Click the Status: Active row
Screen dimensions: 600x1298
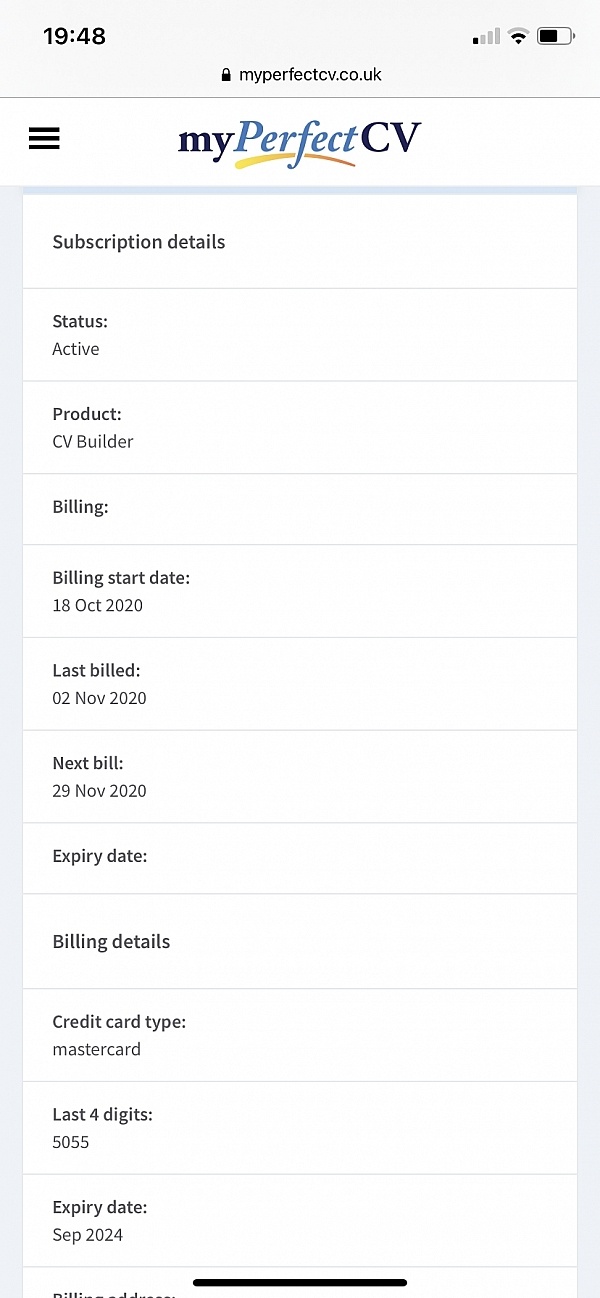(299, 334)
